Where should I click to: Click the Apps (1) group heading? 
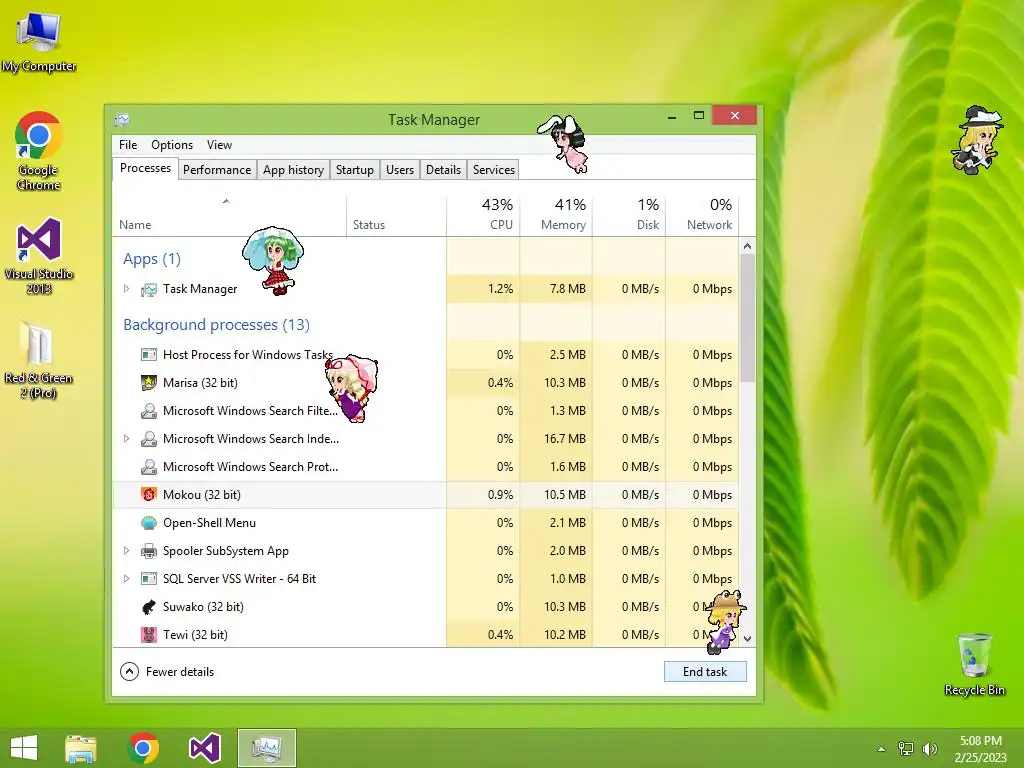pyautogui.click(x=152, y=259)
